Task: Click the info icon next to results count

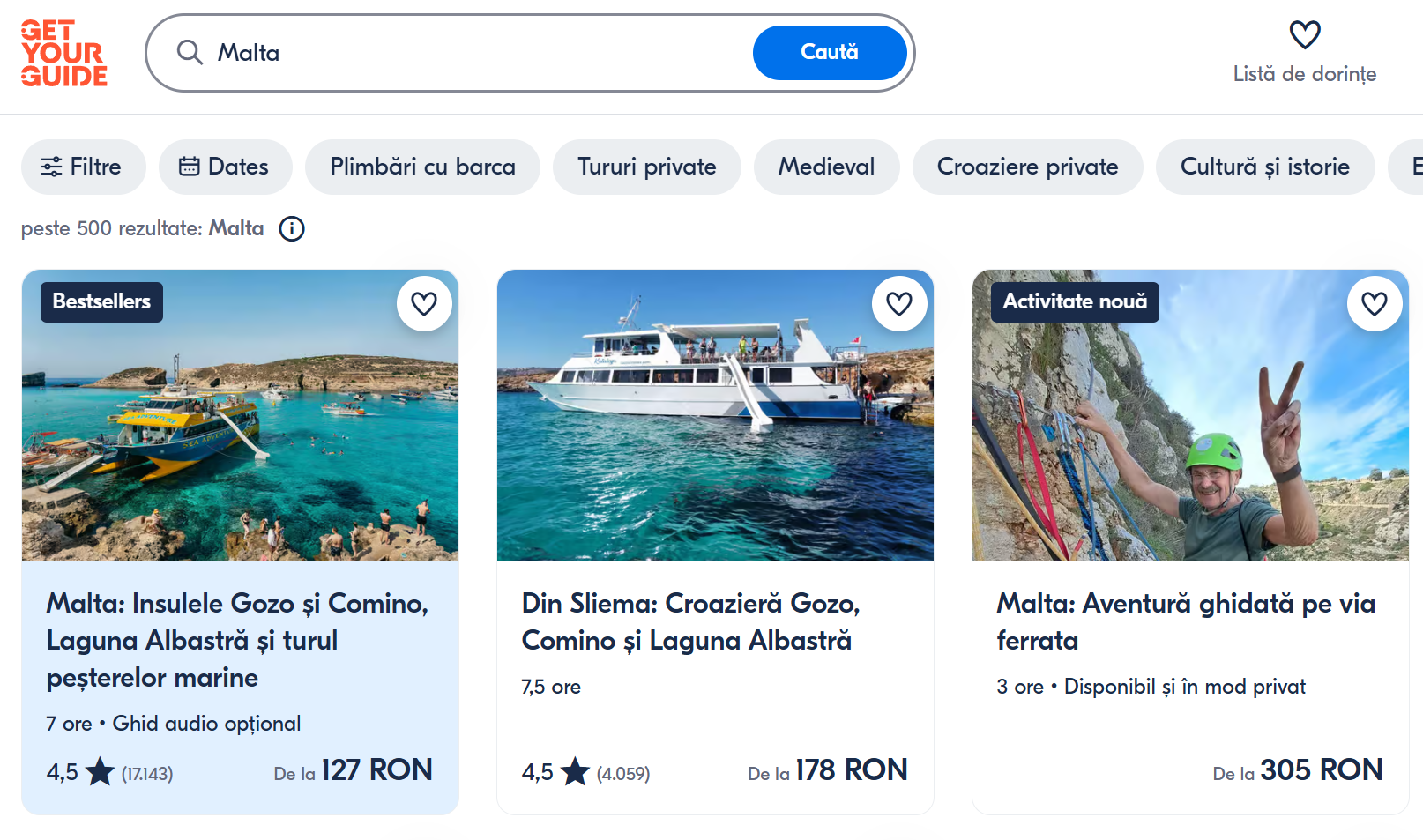Action: pyautogui.click(x=292, y=229)
